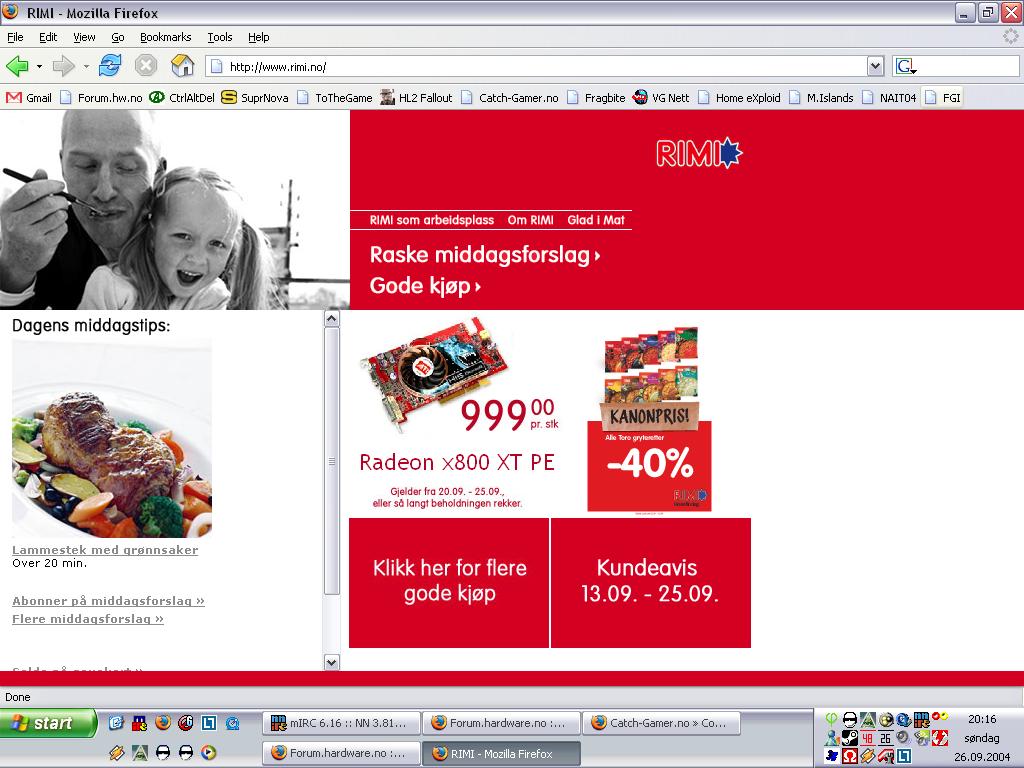
Task: Click the volume speaker tray icon
Action: tap(903, 737)
